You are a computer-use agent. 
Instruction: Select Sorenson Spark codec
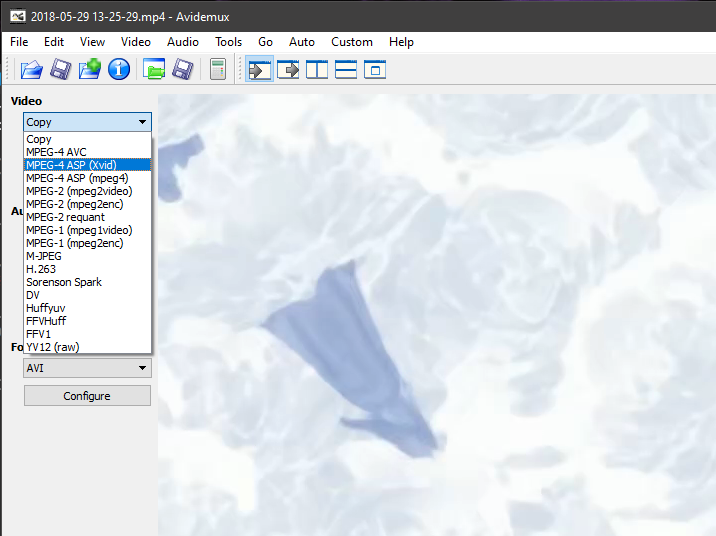(87, 282)
